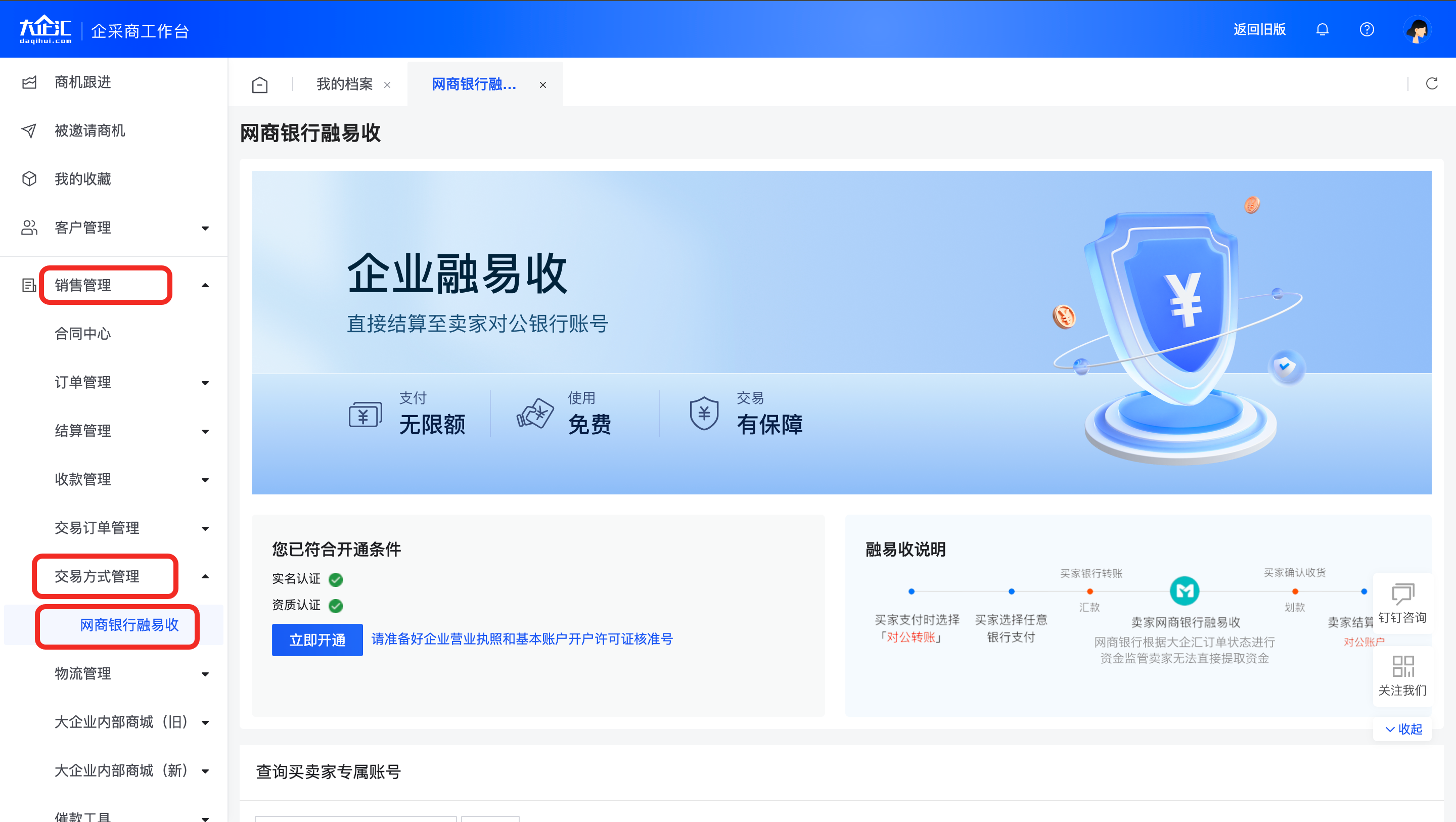Click the 钉钉咨询 label
The width and height of the screenshot is (1456, 822).
pos(1402,617)
